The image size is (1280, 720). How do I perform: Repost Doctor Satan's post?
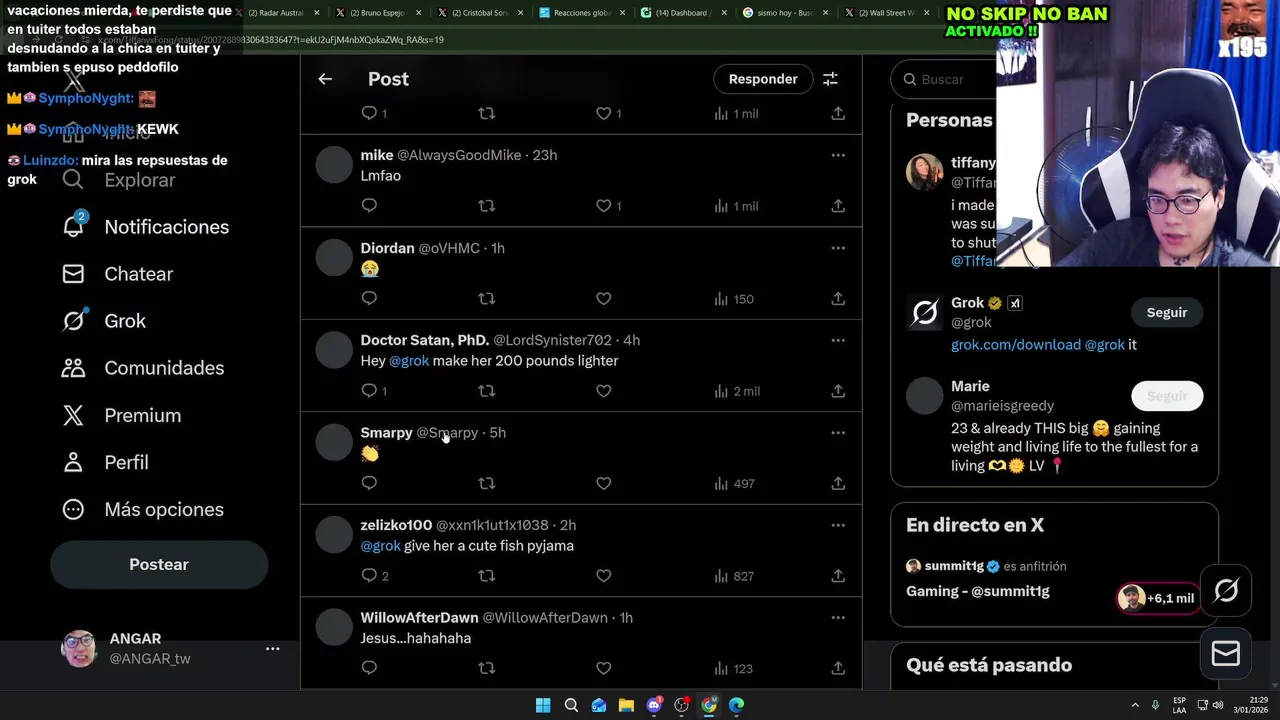[x=487, y=391]
